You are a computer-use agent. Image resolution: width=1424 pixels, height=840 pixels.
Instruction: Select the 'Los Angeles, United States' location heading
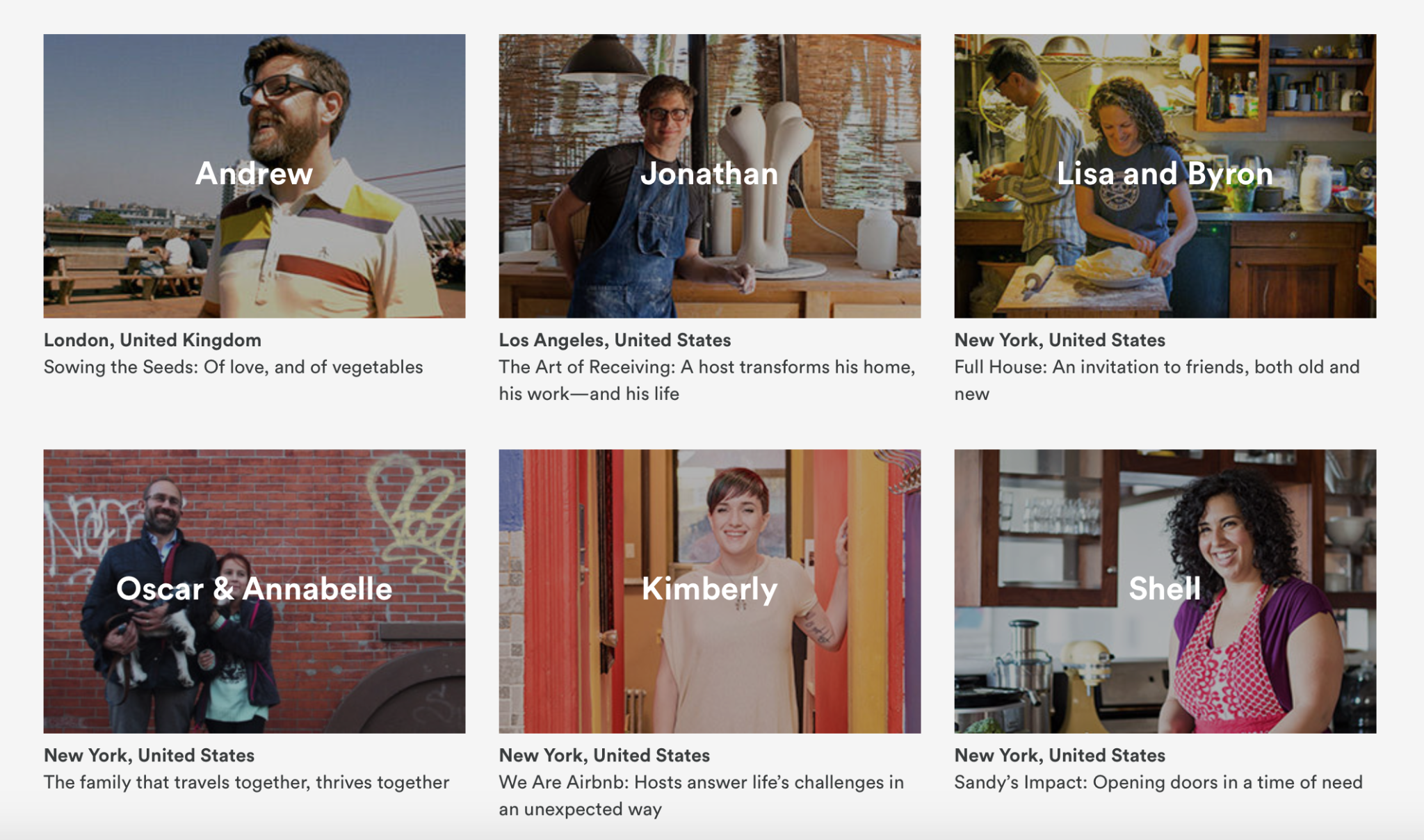click(x=615, y=340)
